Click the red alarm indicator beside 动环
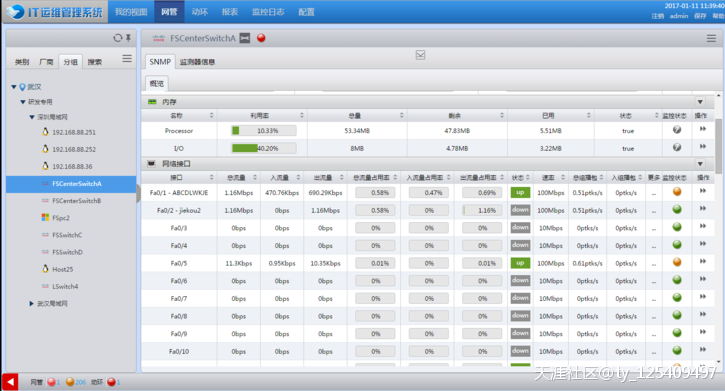 (x=111, y=382)
